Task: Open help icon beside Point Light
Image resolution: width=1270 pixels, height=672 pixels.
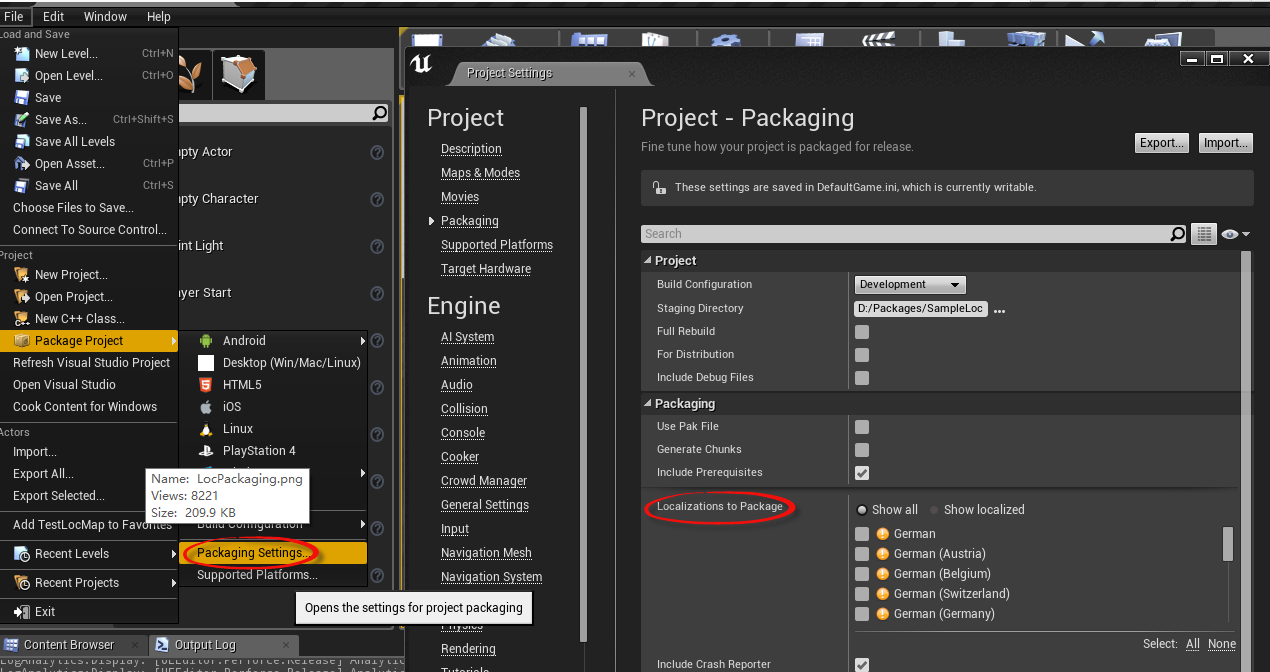Action: tap(377, 246)
